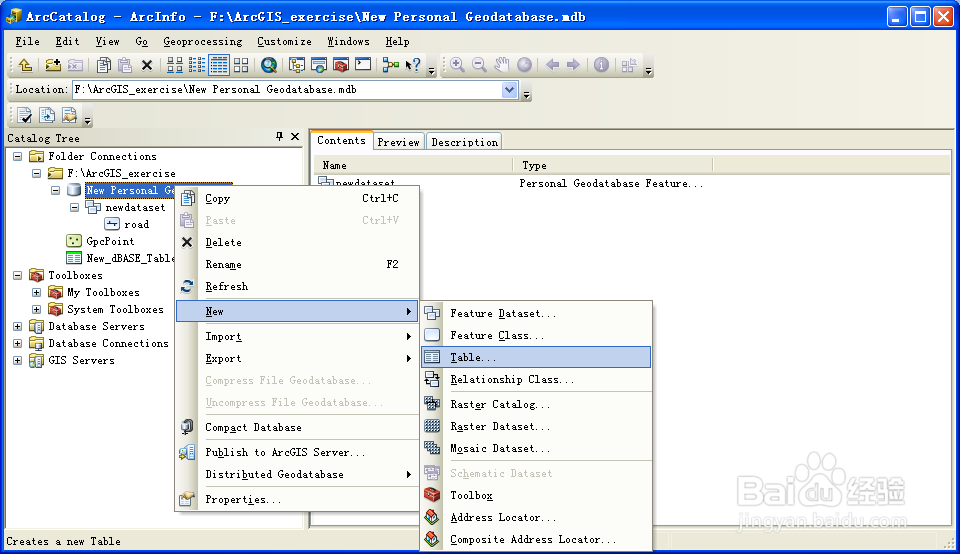
Task: Launch the Search window icon
Action: 269,65
